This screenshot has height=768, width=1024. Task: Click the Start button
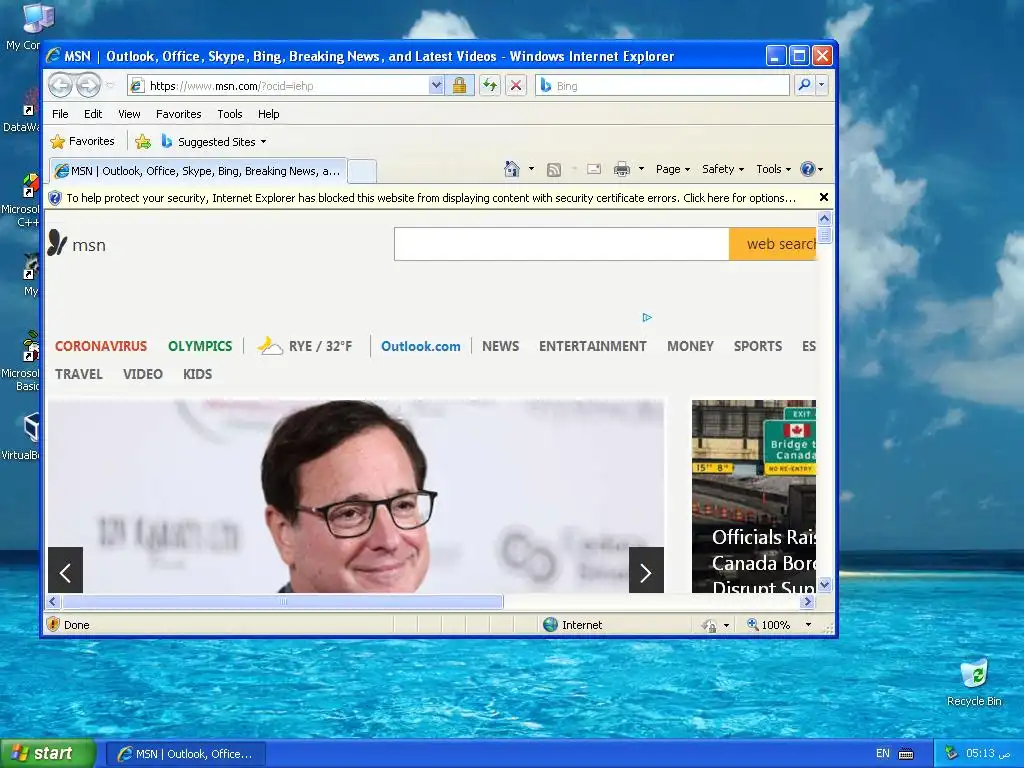click(x=47, y=754)
